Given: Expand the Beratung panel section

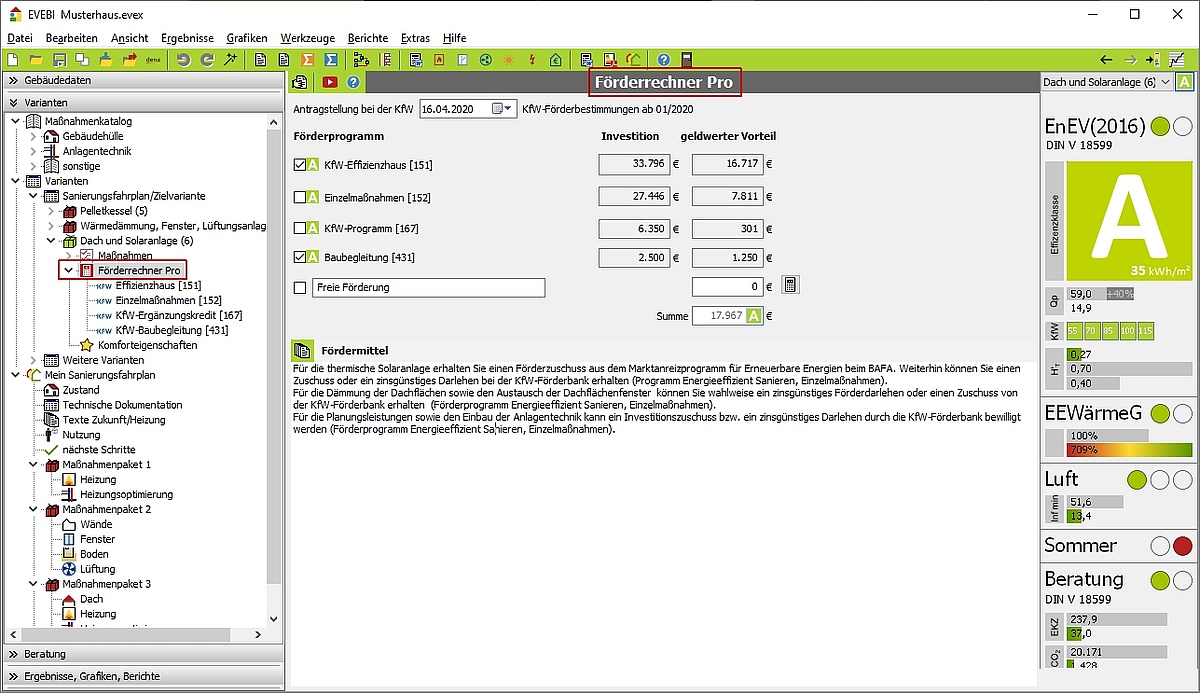Looking at the screenshot, I should 145,654.
